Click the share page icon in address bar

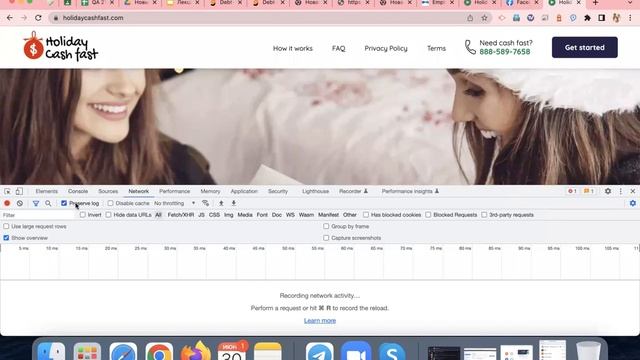click(x=470, y=18)
